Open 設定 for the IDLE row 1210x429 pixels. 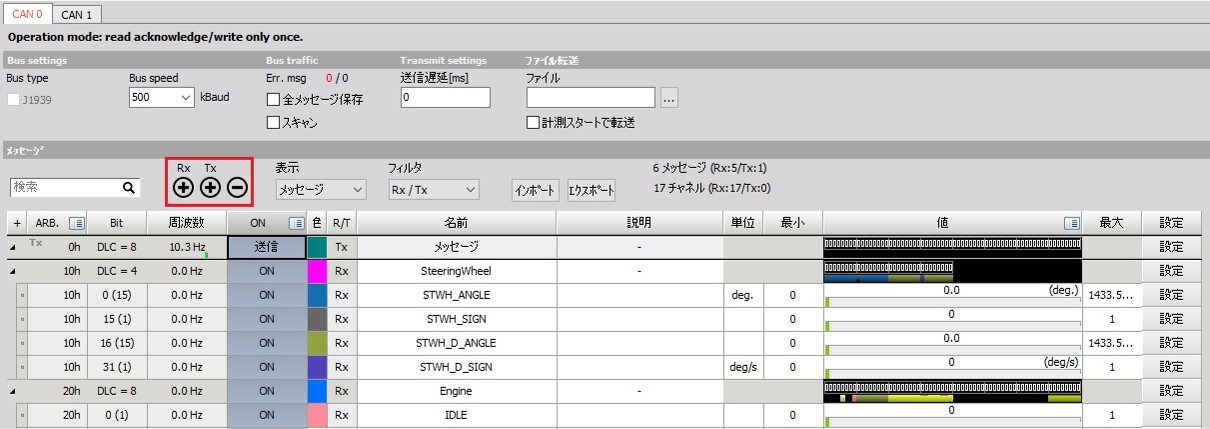[x=1170, y=415]
